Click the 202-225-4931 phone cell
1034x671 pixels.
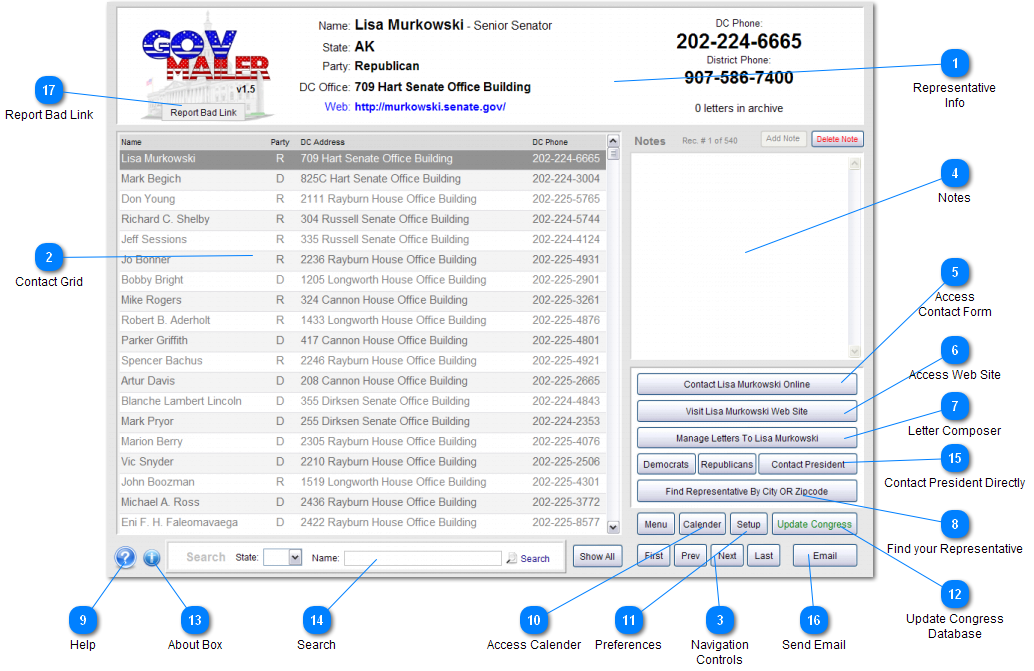coord(566,260)
